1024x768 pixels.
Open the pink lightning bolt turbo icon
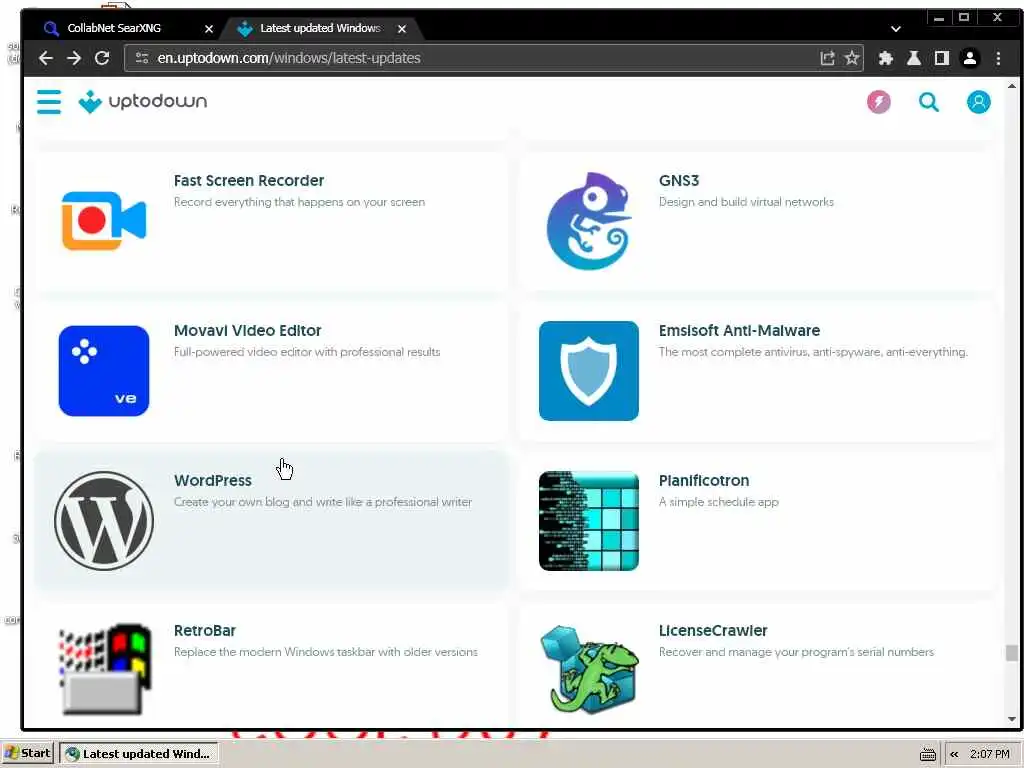pos(878,102)
